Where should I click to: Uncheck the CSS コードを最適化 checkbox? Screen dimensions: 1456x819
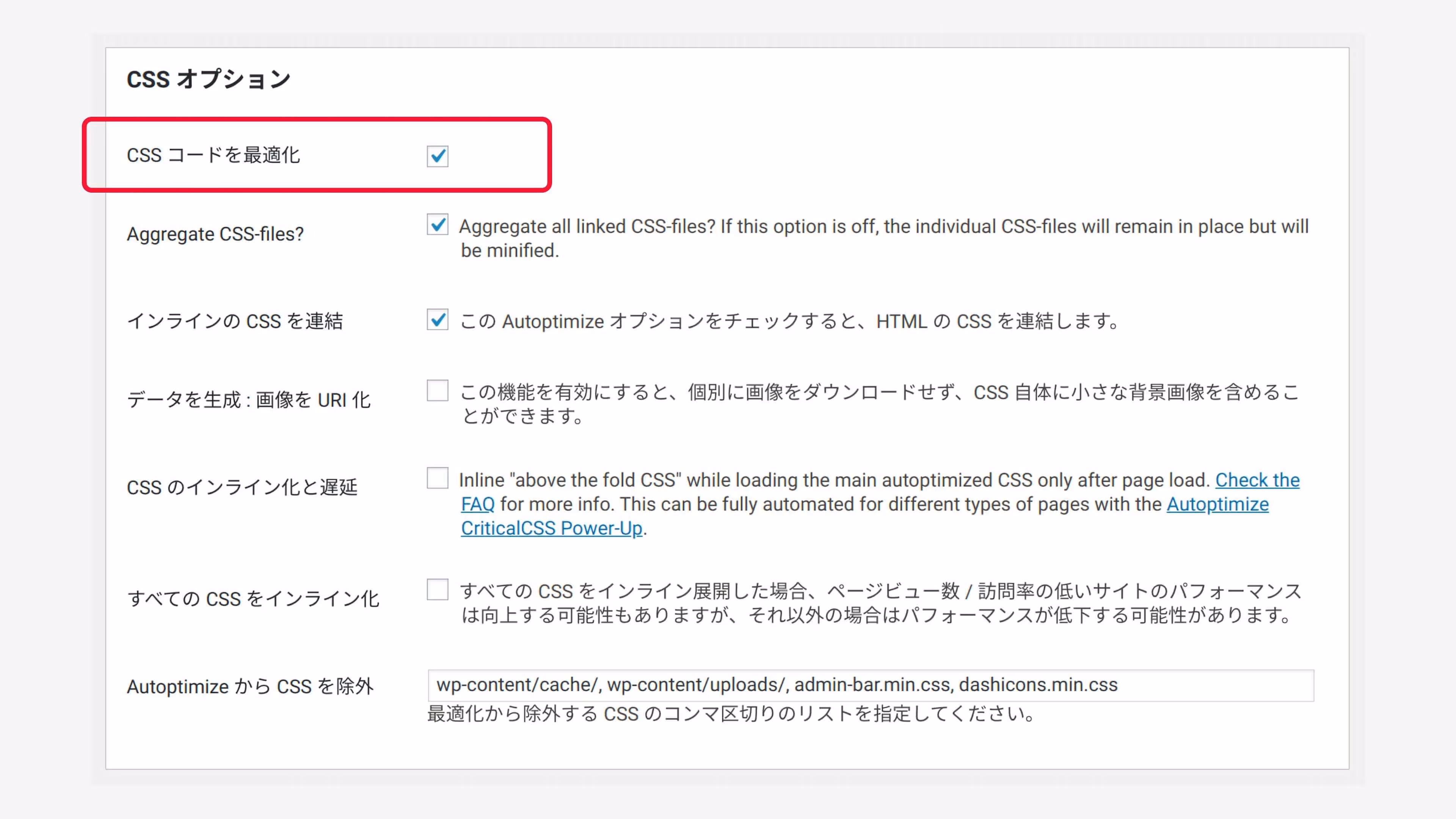point(438,156)
